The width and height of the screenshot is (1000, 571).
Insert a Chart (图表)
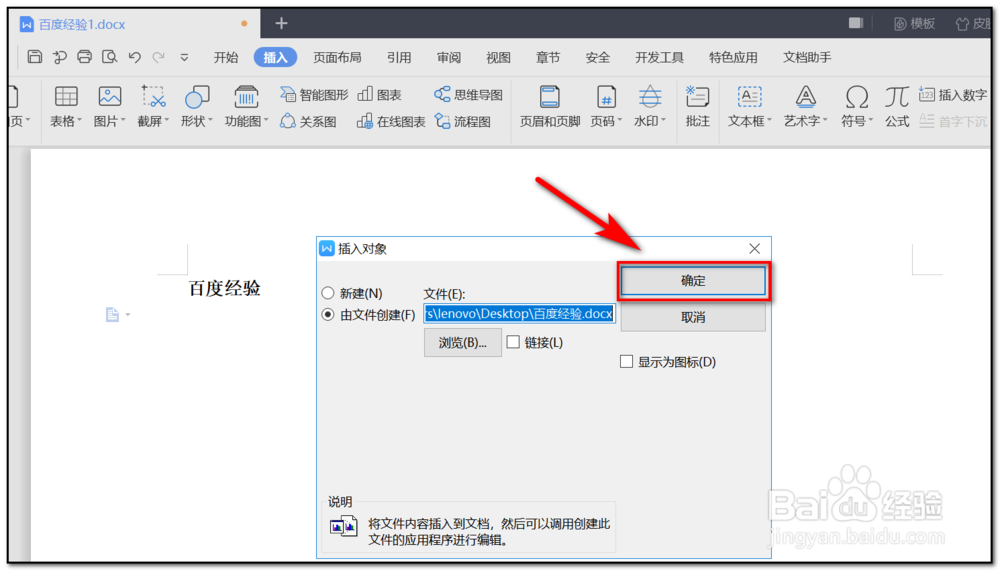pos(379,95)
